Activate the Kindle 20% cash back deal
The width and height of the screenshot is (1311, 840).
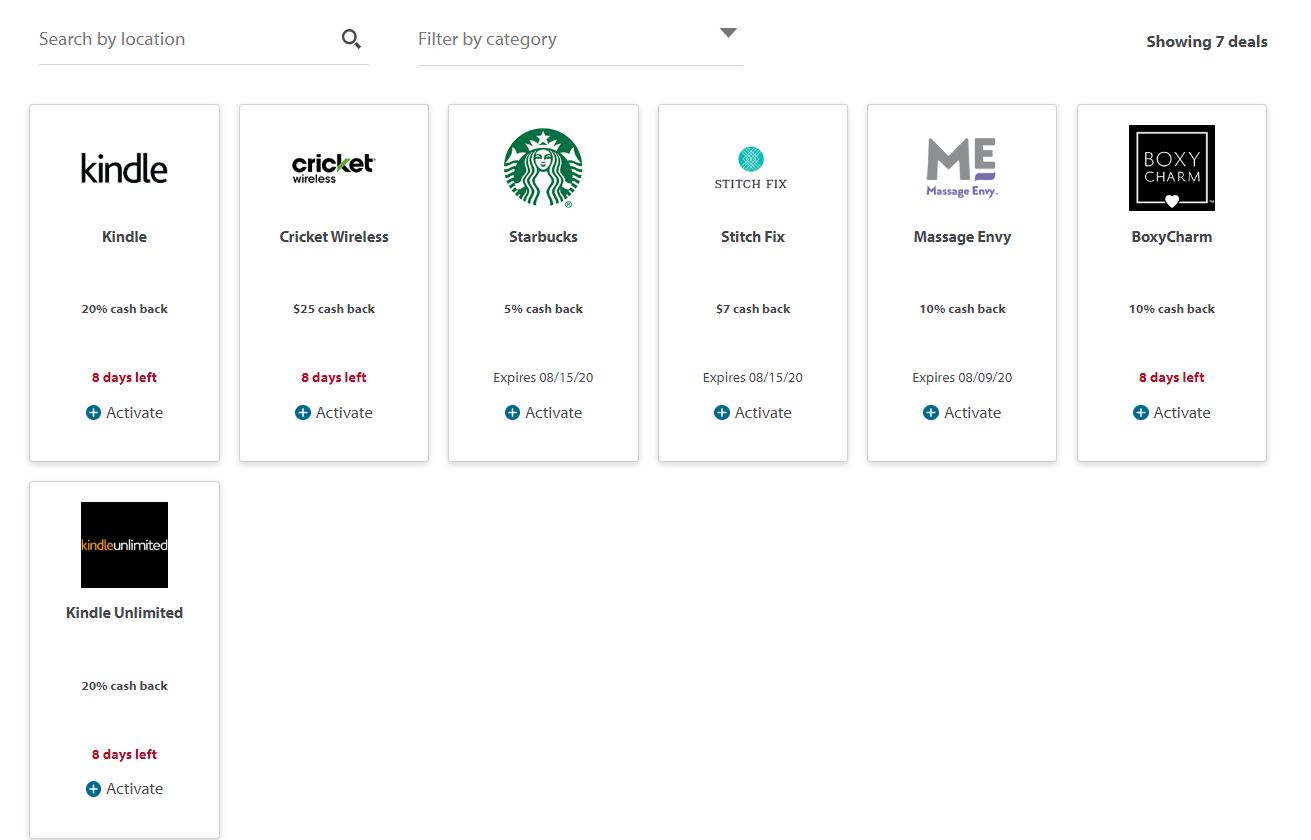click(x=124, y=412)
